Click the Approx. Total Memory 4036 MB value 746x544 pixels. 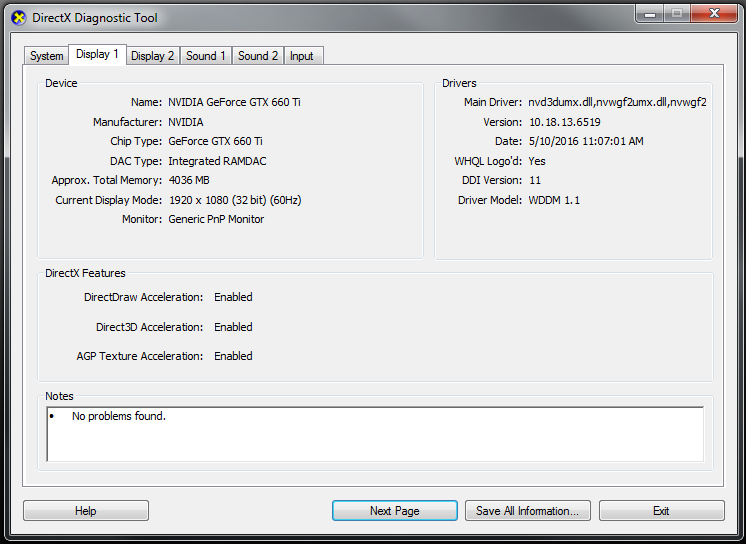pos(189,180)
